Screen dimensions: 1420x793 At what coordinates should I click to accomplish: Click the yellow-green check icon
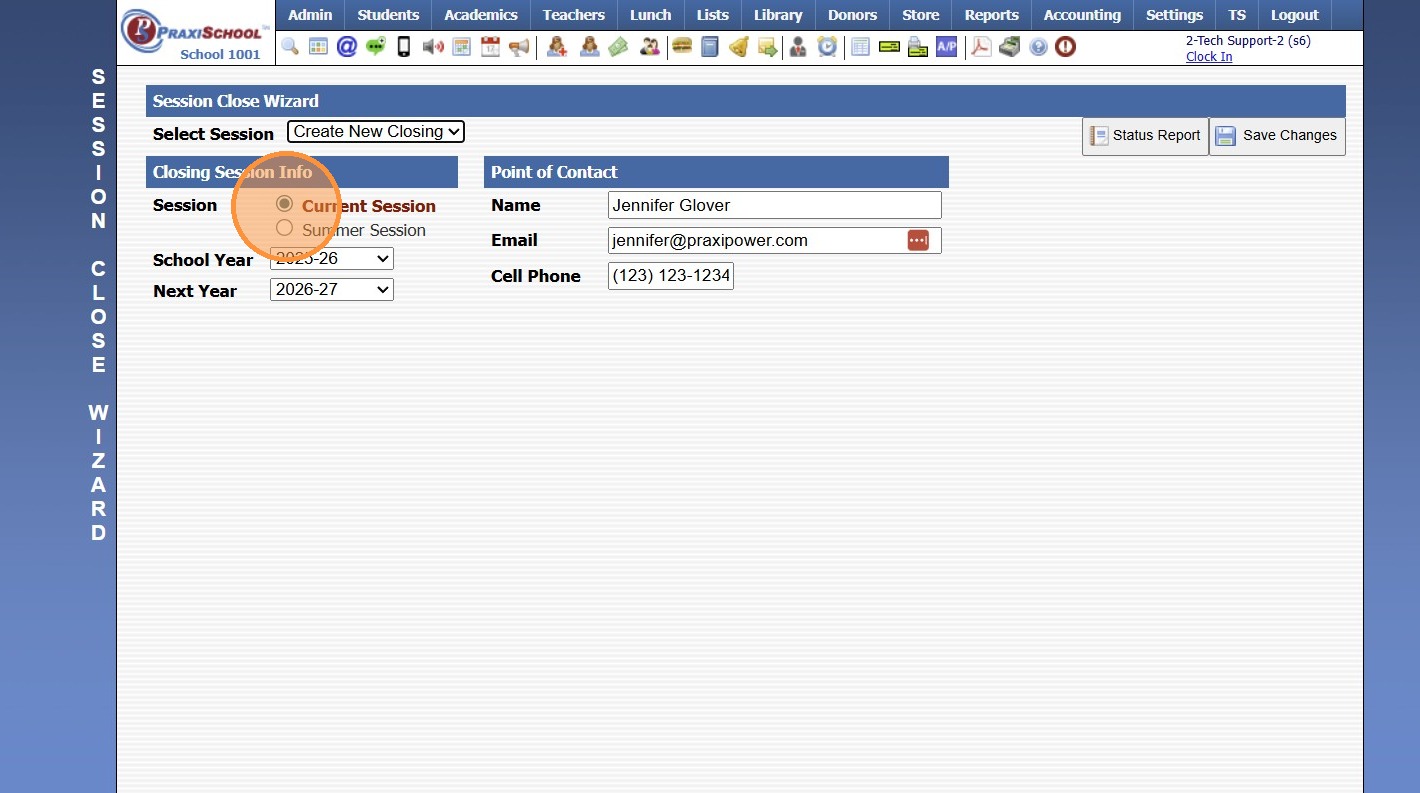pos(889,47)
